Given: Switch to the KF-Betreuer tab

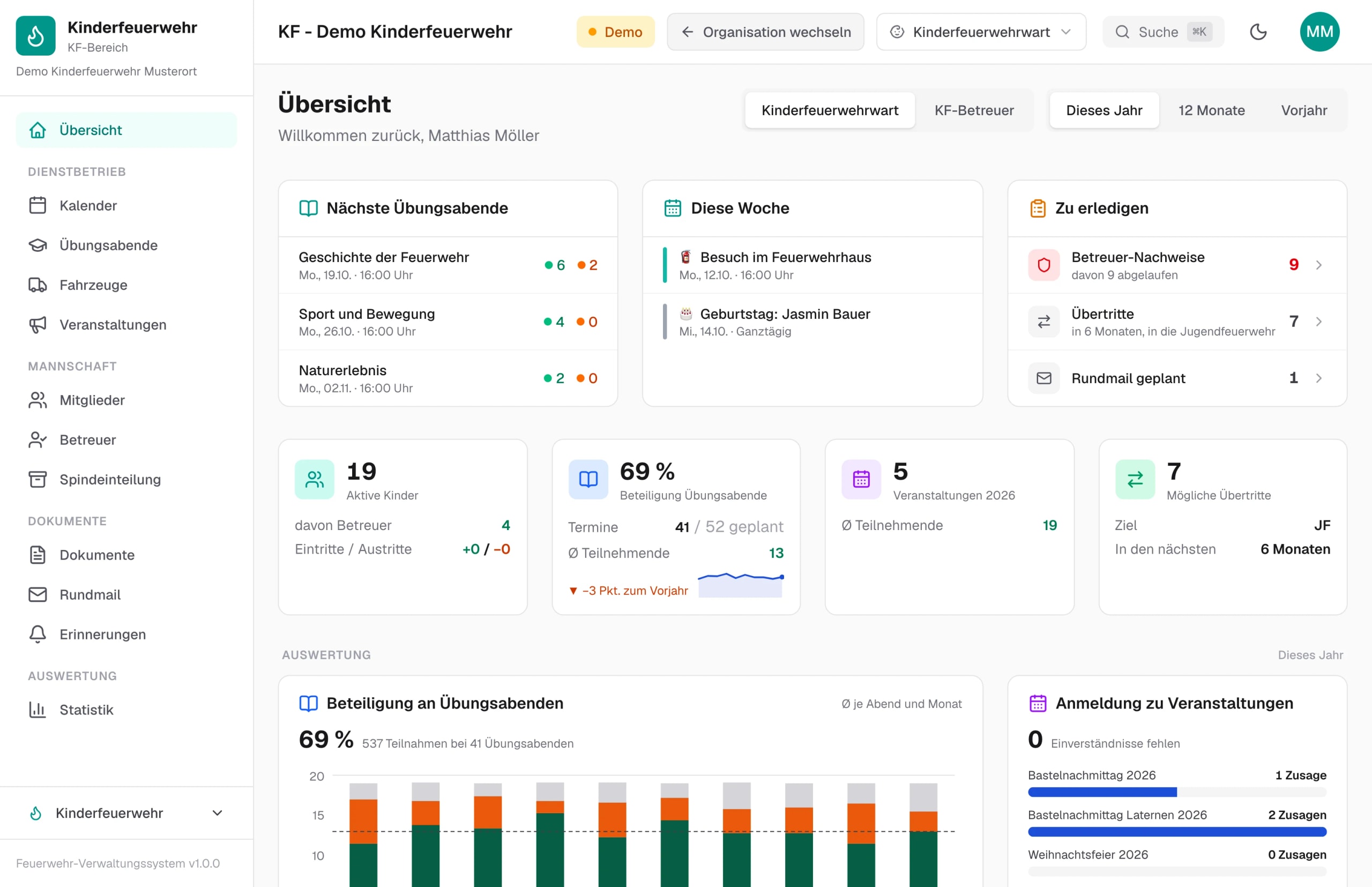Looking at the screenshot, I should [974, 110].
